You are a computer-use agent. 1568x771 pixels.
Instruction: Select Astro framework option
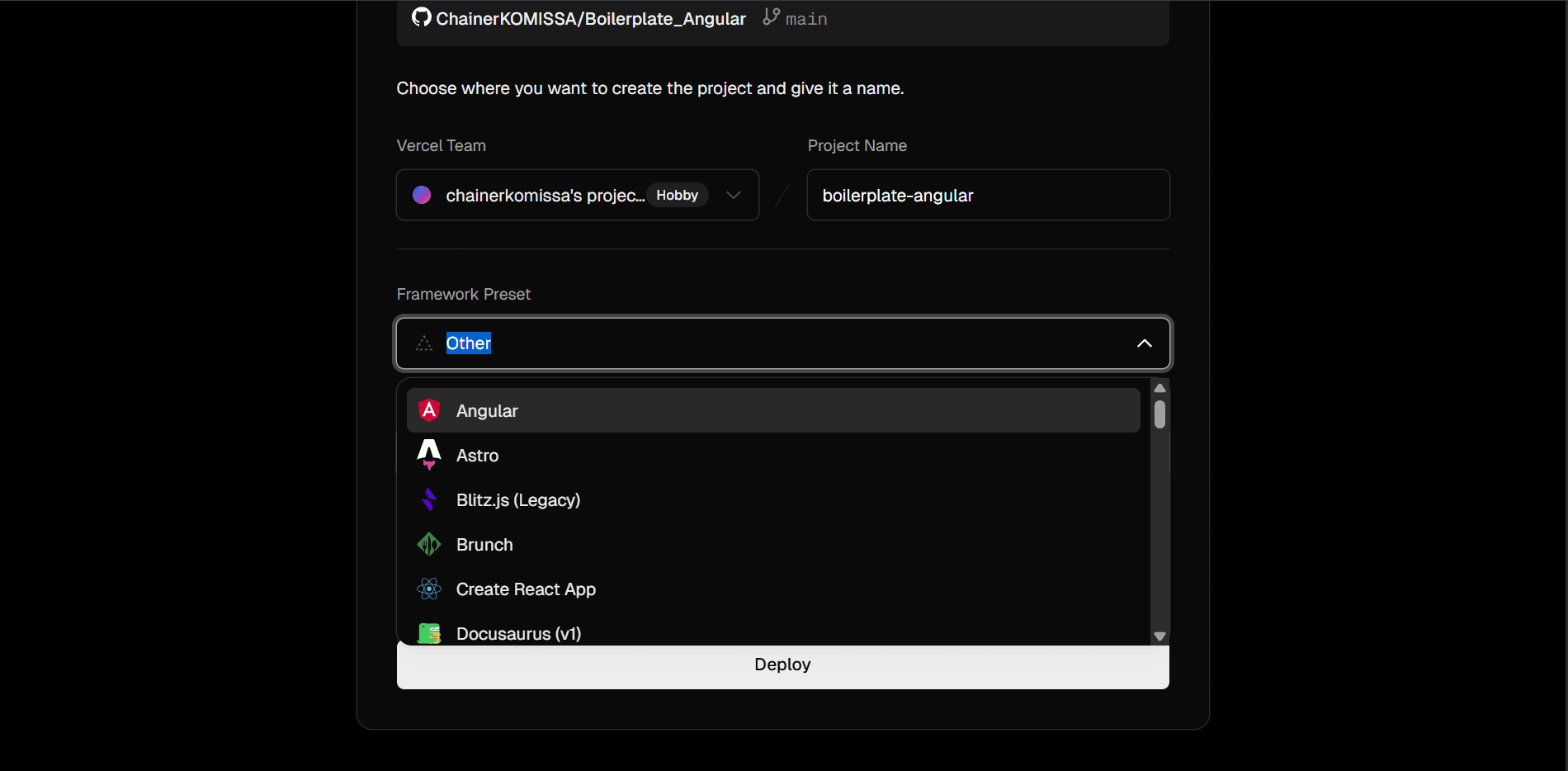click(x=478, y=456)
